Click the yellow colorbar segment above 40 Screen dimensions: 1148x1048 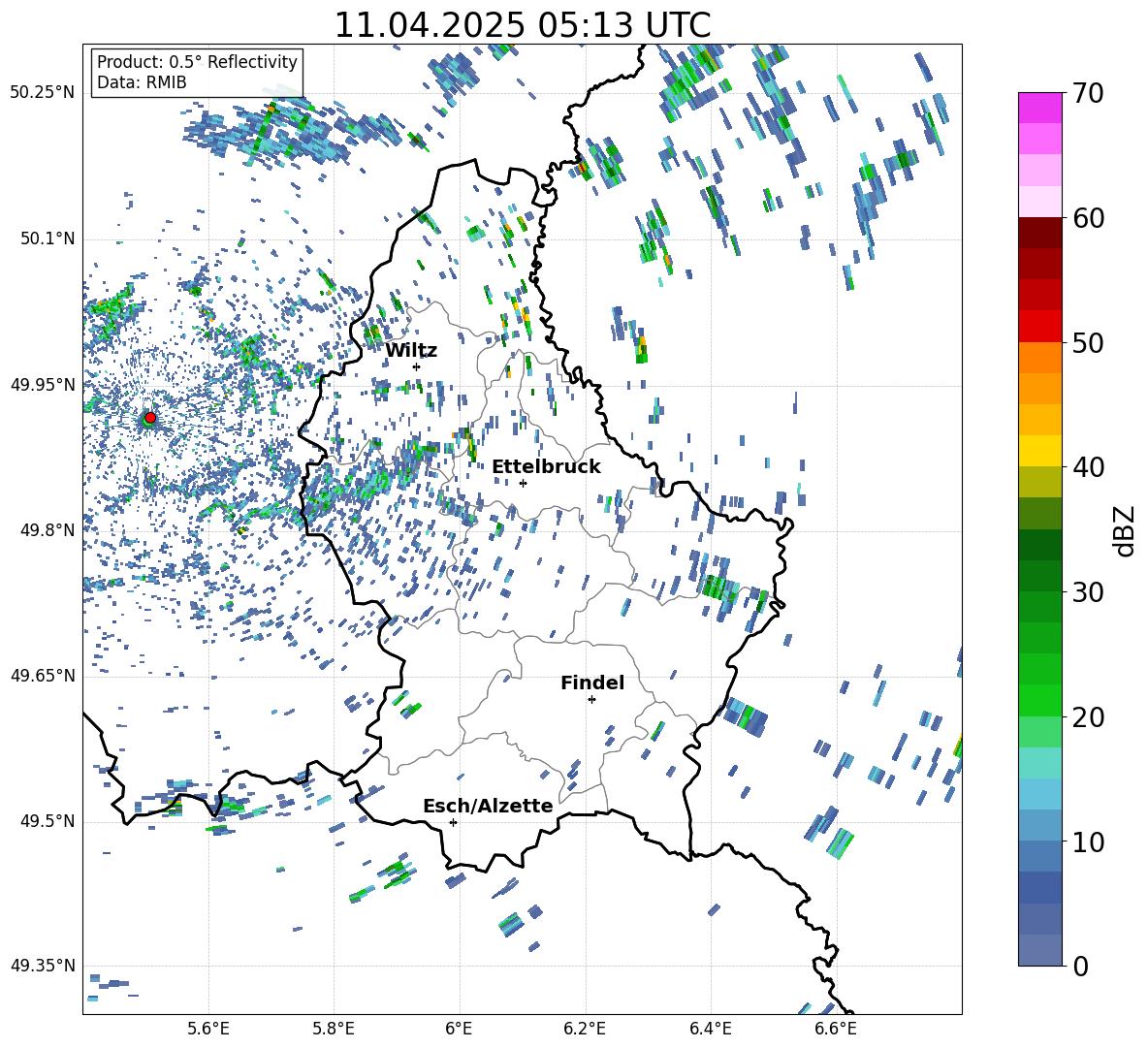click(x=1039, y=451)
